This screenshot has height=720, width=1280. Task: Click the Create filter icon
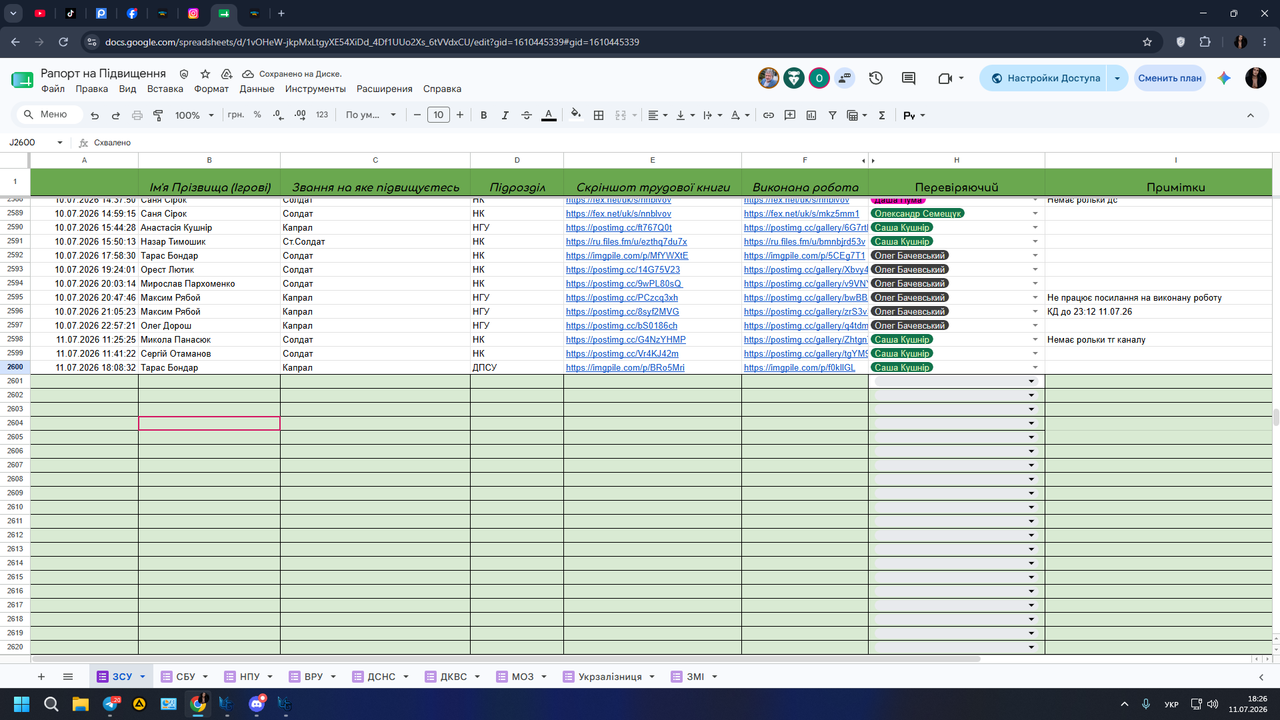832,115
